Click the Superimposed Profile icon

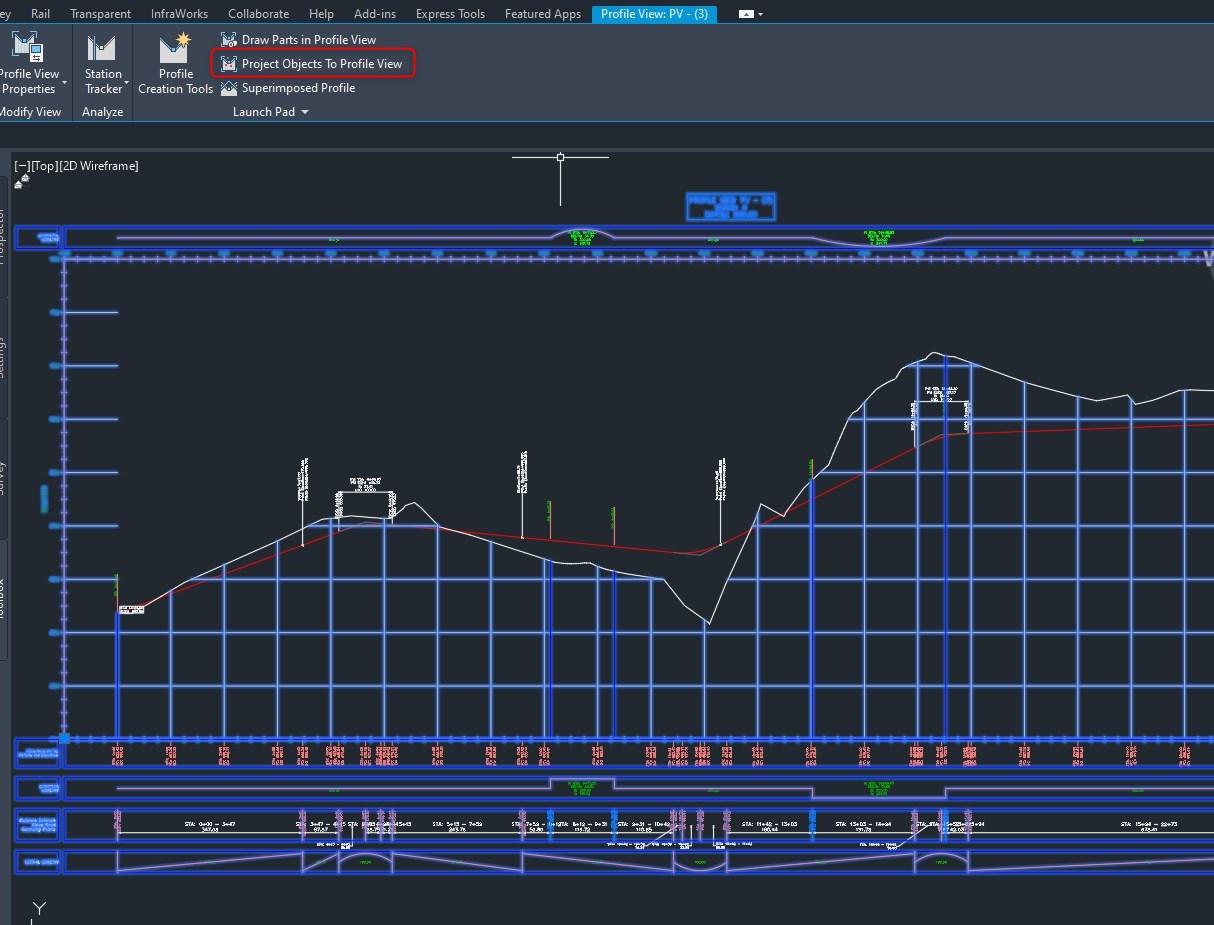coord(228,88)
